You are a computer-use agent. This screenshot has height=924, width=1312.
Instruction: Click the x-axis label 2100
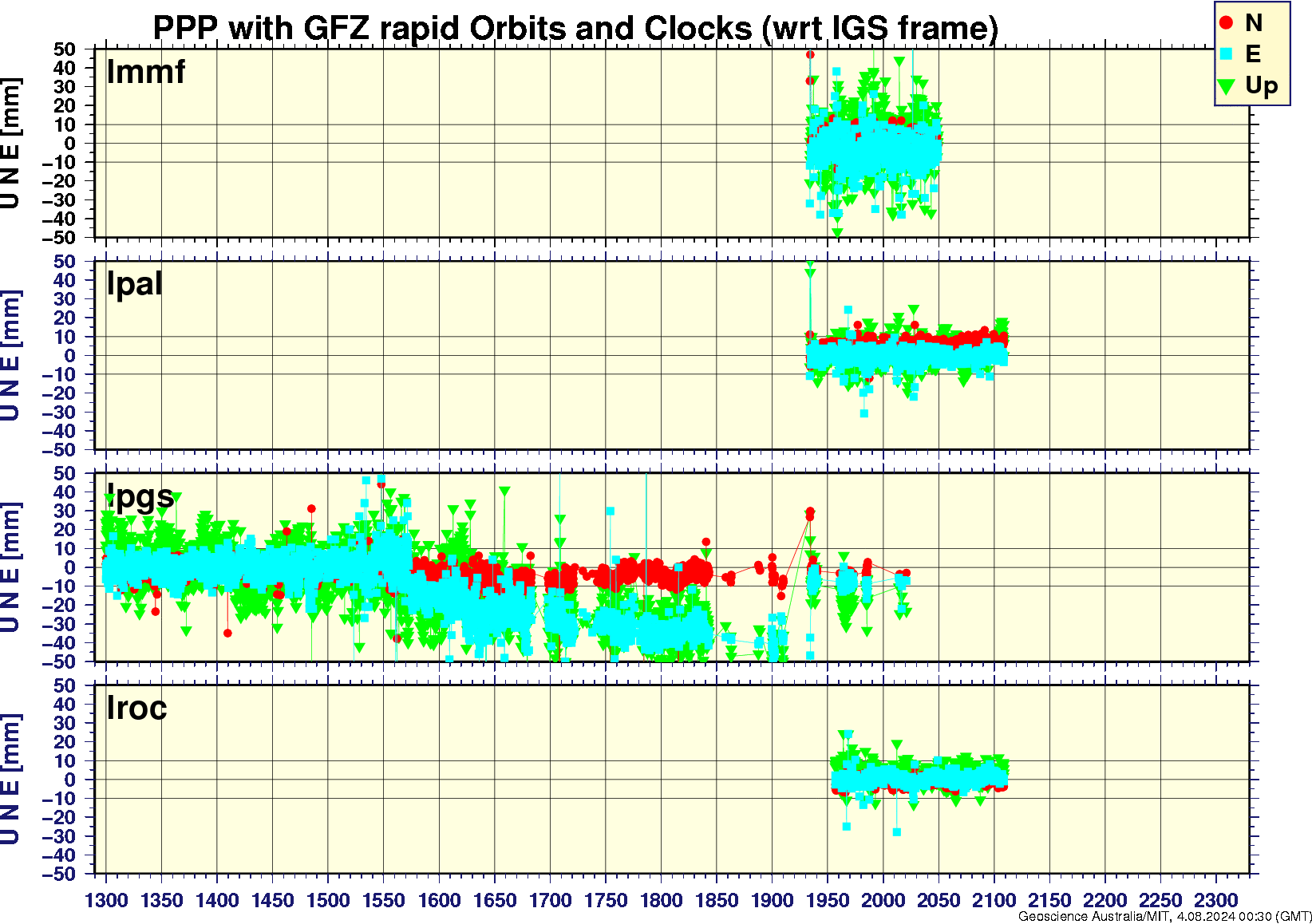tap(994, 901)
